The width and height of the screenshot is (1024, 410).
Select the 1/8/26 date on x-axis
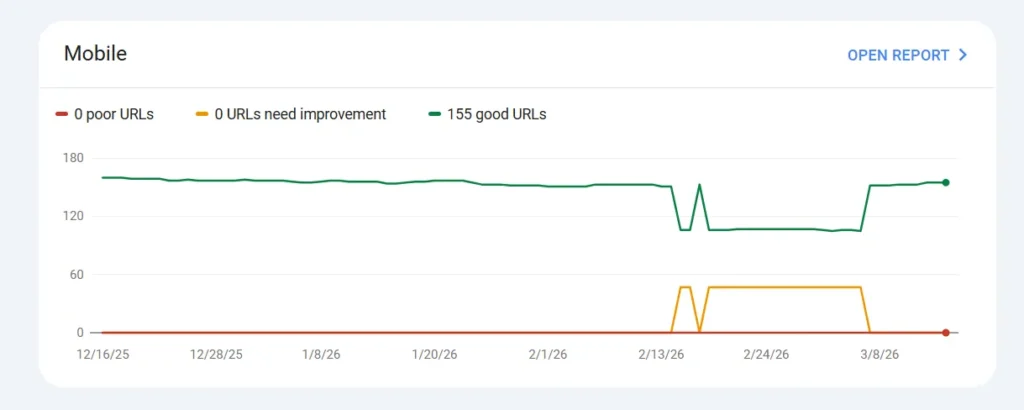point(326,354)
